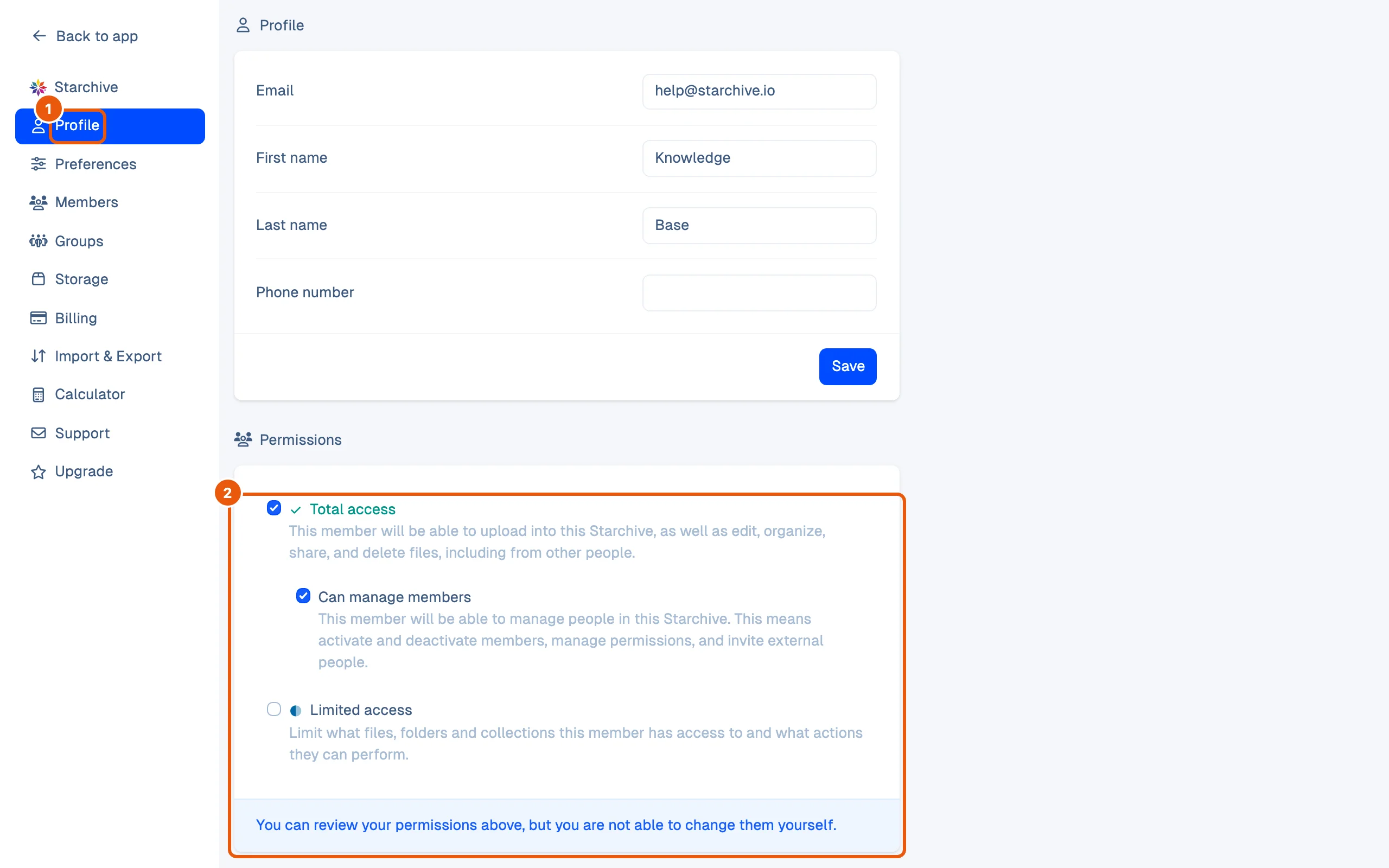Click the Groups icon in sidebar
Screen dimensions: 1389x868
pyautogui.click(x=39, y=241)
